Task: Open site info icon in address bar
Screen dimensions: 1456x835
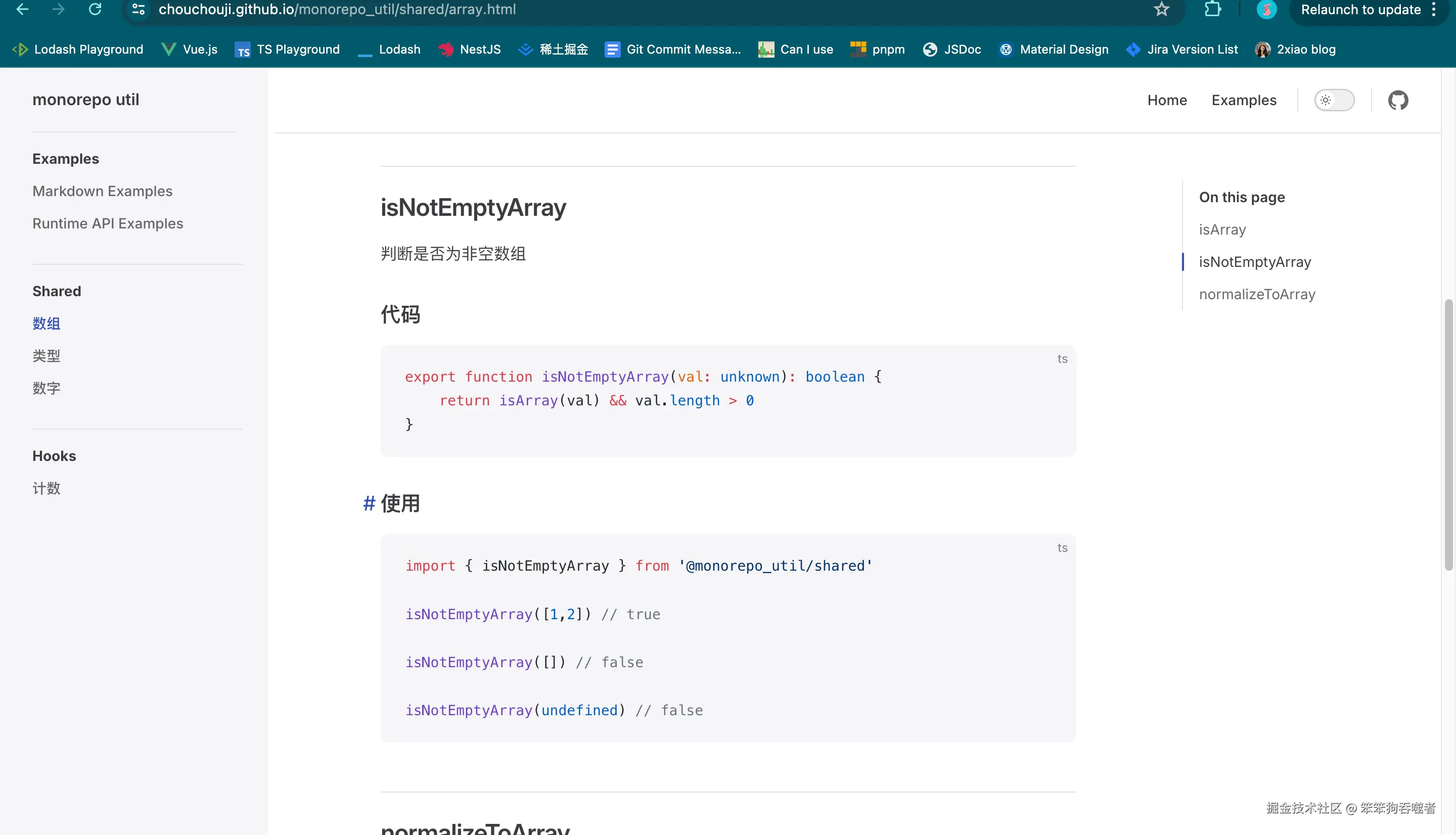Action: pyautogui.click(x=138, y=9)
